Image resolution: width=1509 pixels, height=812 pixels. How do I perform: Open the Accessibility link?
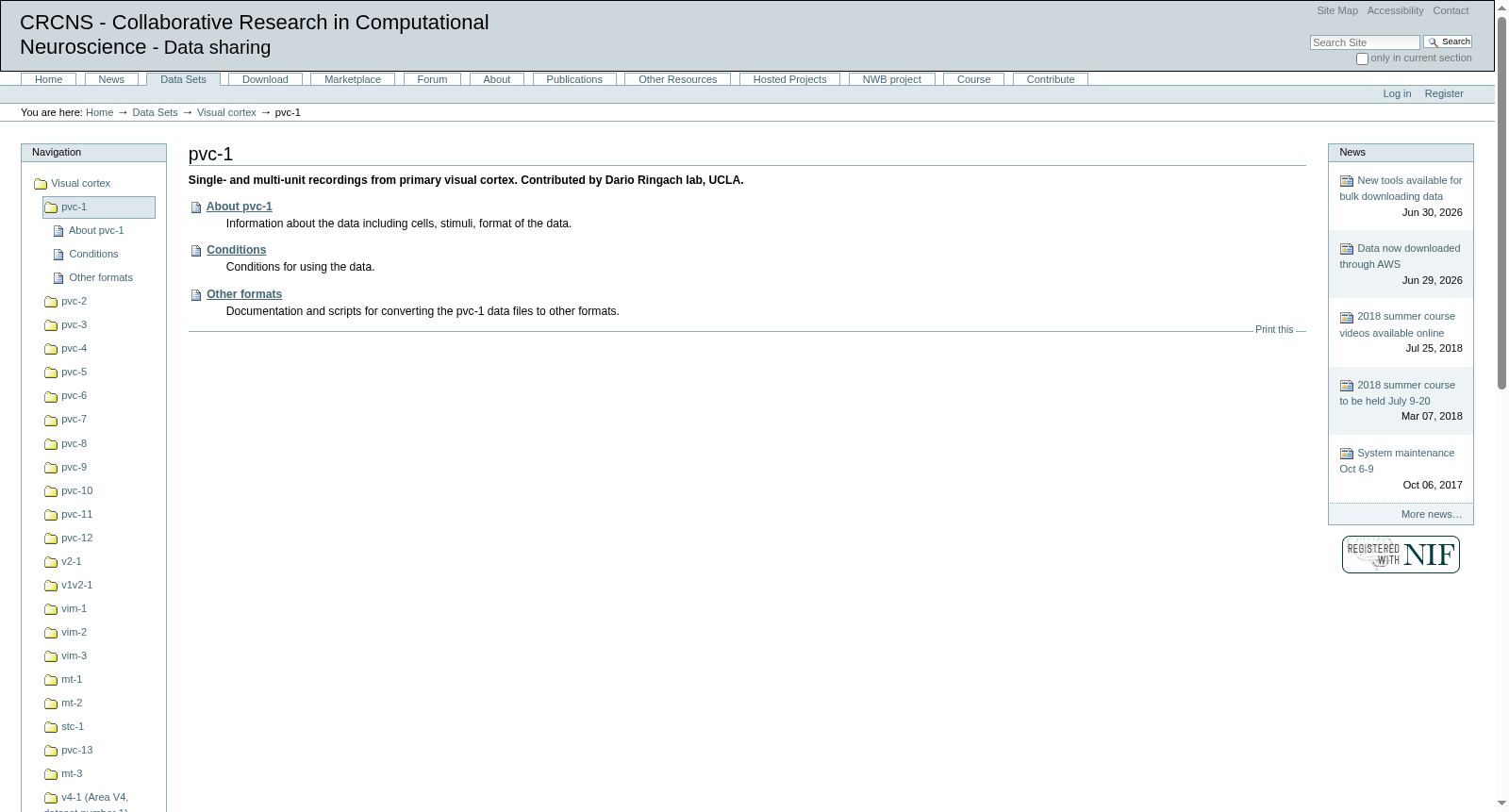point(1395,10)
